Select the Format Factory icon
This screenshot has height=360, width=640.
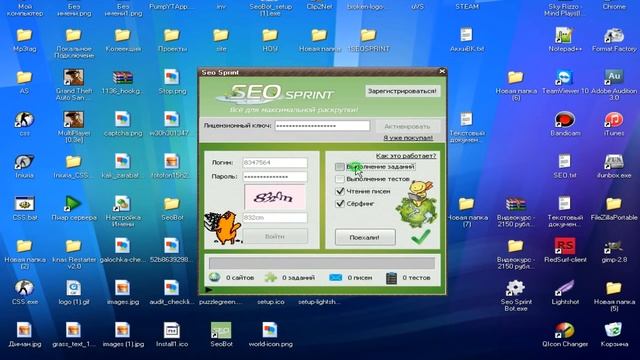[614, 36]
